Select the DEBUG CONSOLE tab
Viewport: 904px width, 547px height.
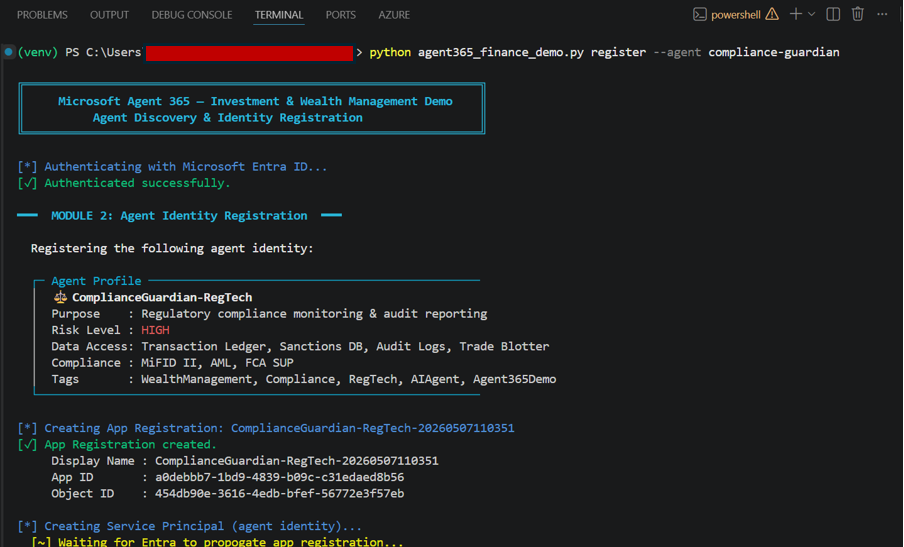click(x=192, y=15)
